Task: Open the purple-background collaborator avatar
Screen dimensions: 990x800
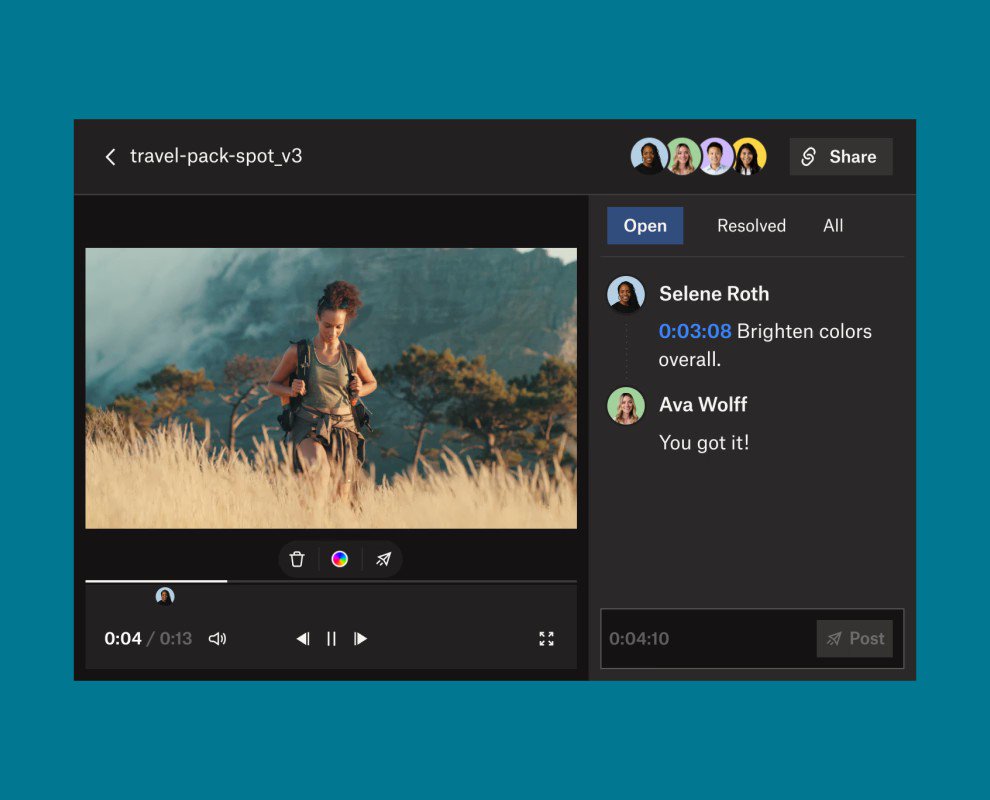Action: click(715, 156)
